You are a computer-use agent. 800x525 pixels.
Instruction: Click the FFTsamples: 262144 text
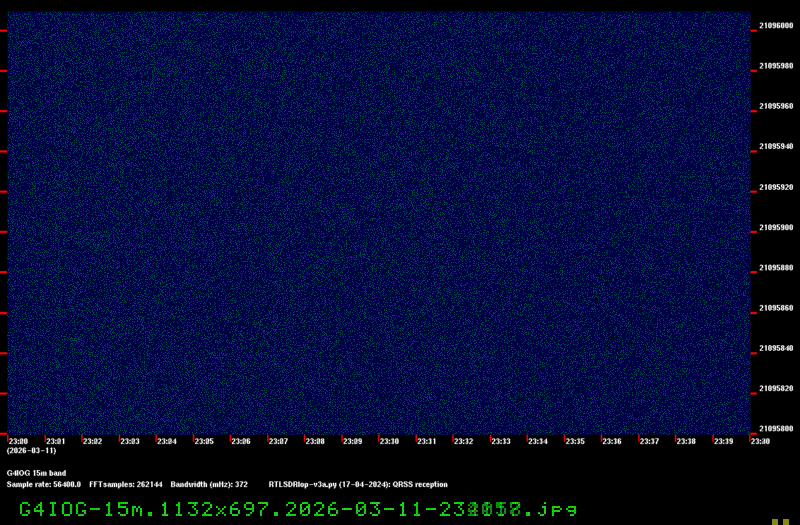click(x=126, y=484)
